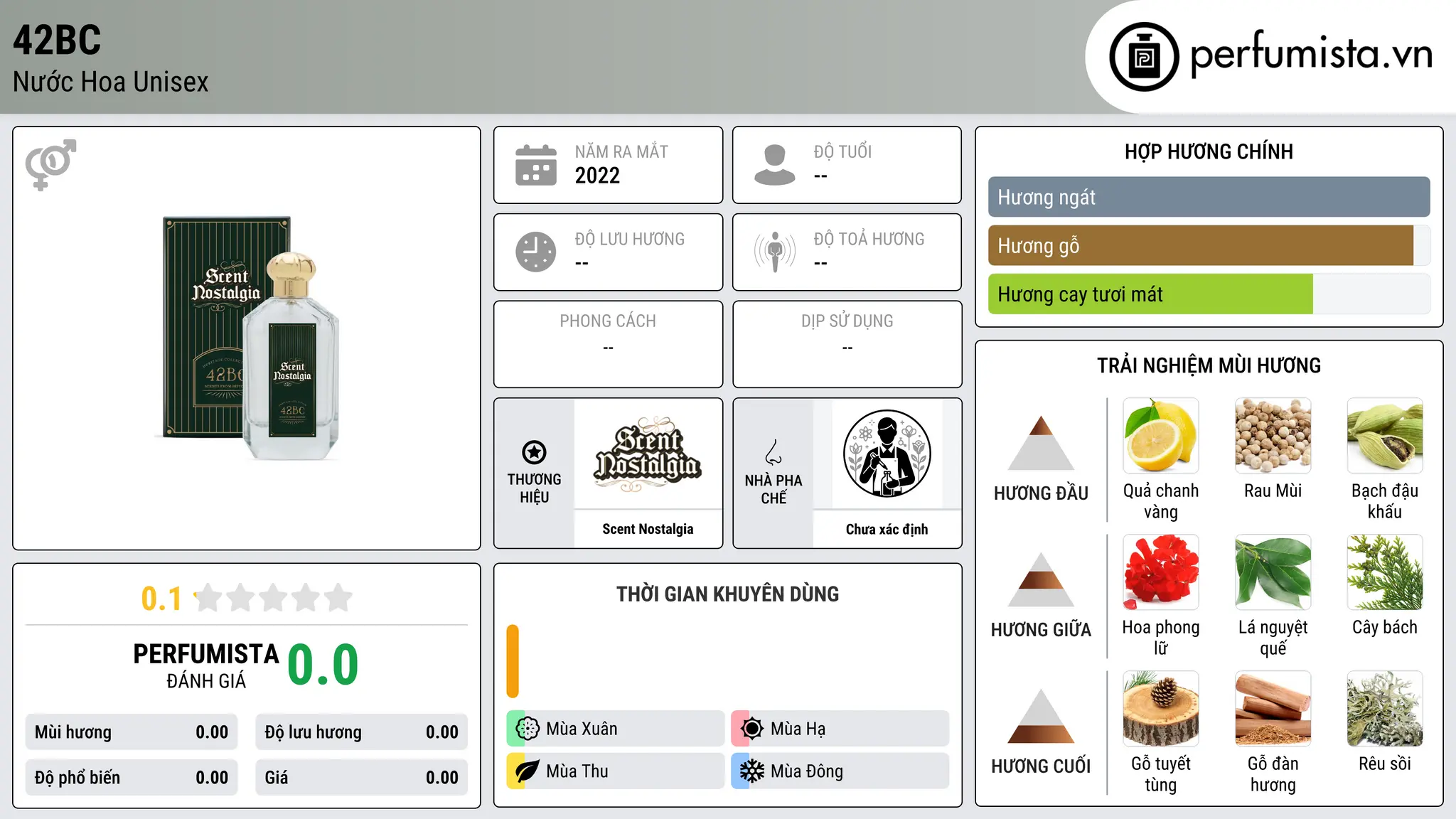
Task: Open the Scent Nostalgia brand logo
Action: pos(648,454)
